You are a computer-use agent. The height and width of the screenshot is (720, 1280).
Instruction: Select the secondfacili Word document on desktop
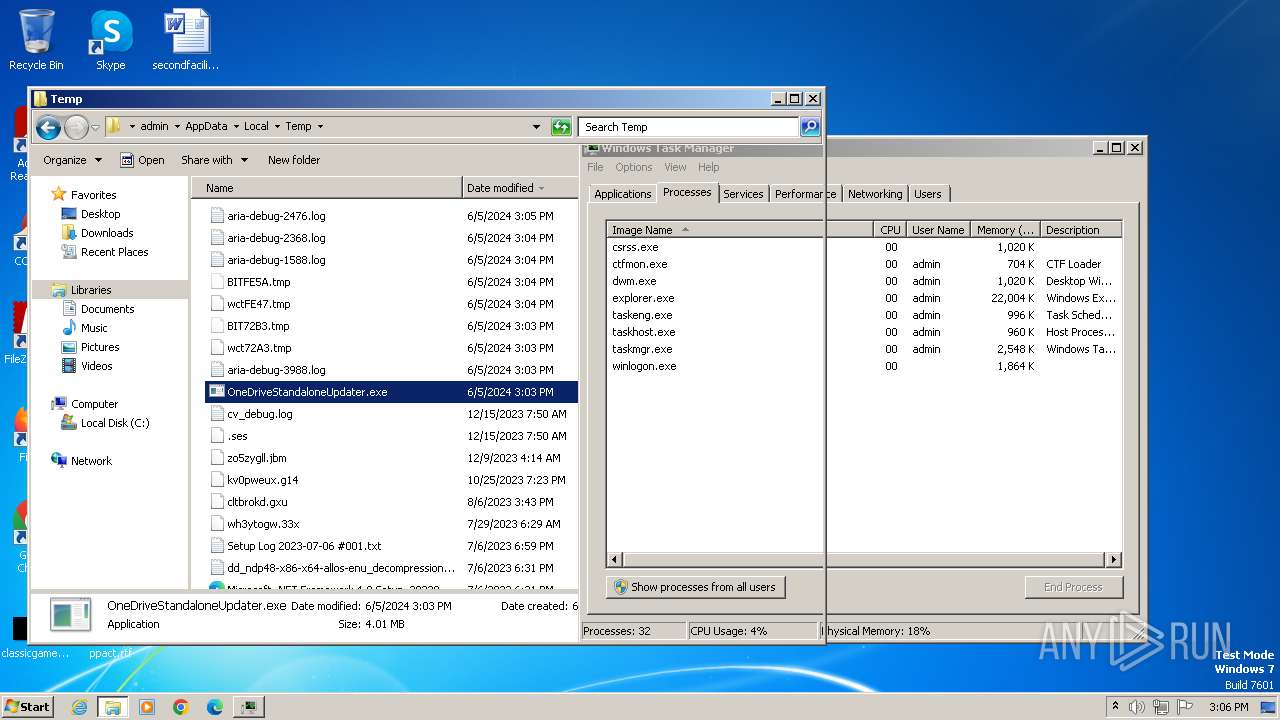(x=186, y=40)
